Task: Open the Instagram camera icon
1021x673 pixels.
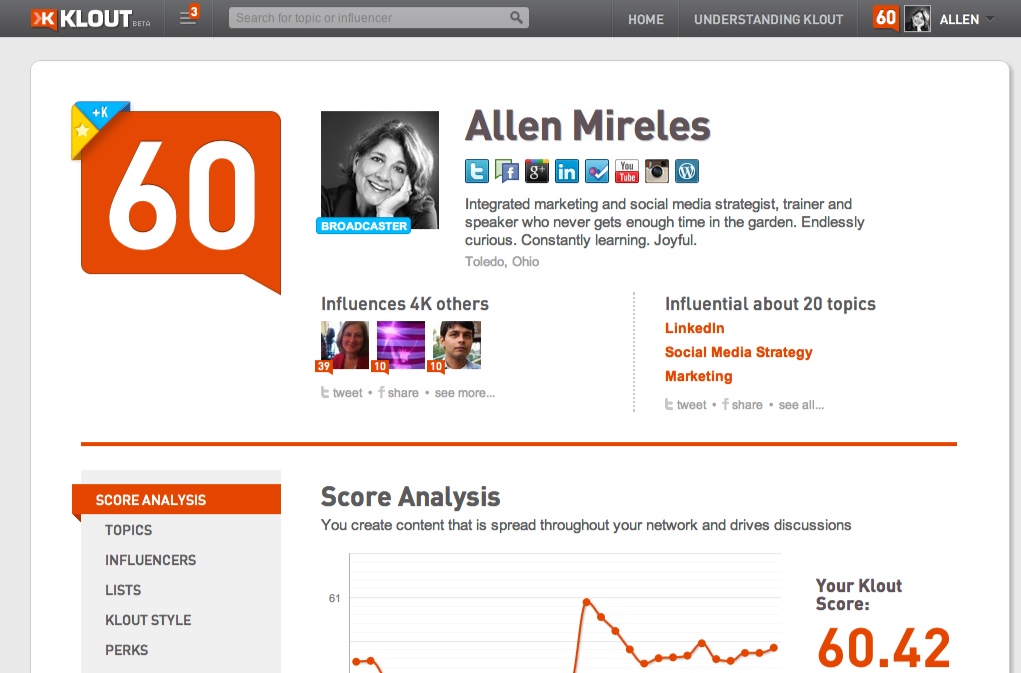Action: [x=656, y=171]
